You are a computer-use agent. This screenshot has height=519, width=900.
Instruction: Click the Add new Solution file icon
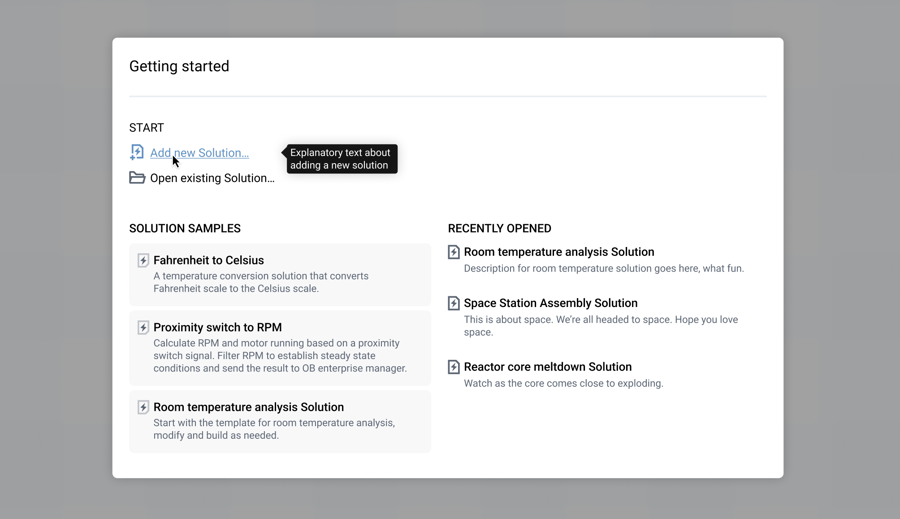point(137,152)
